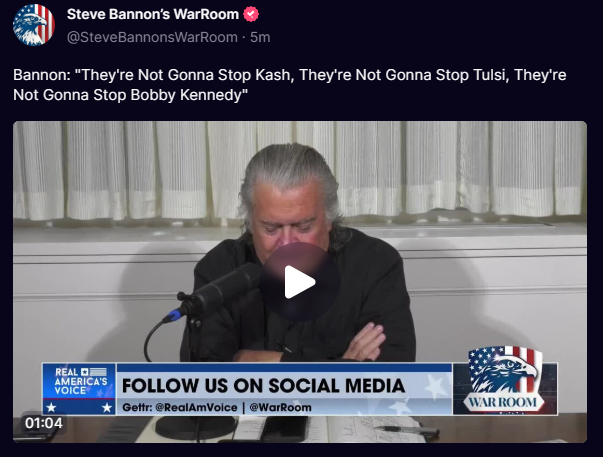
Task: Click the left white star under Real America's Voice
Action: pos(52,407)
